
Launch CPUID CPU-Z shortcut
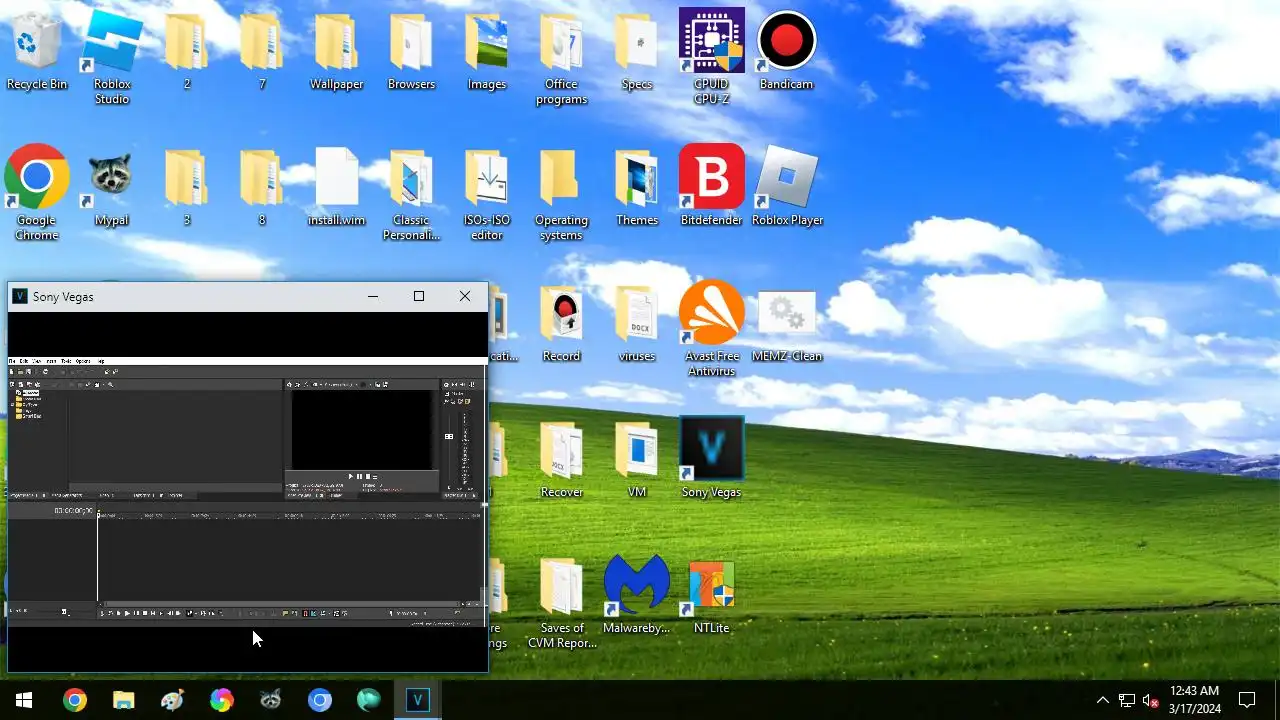(x=712, y=56)
